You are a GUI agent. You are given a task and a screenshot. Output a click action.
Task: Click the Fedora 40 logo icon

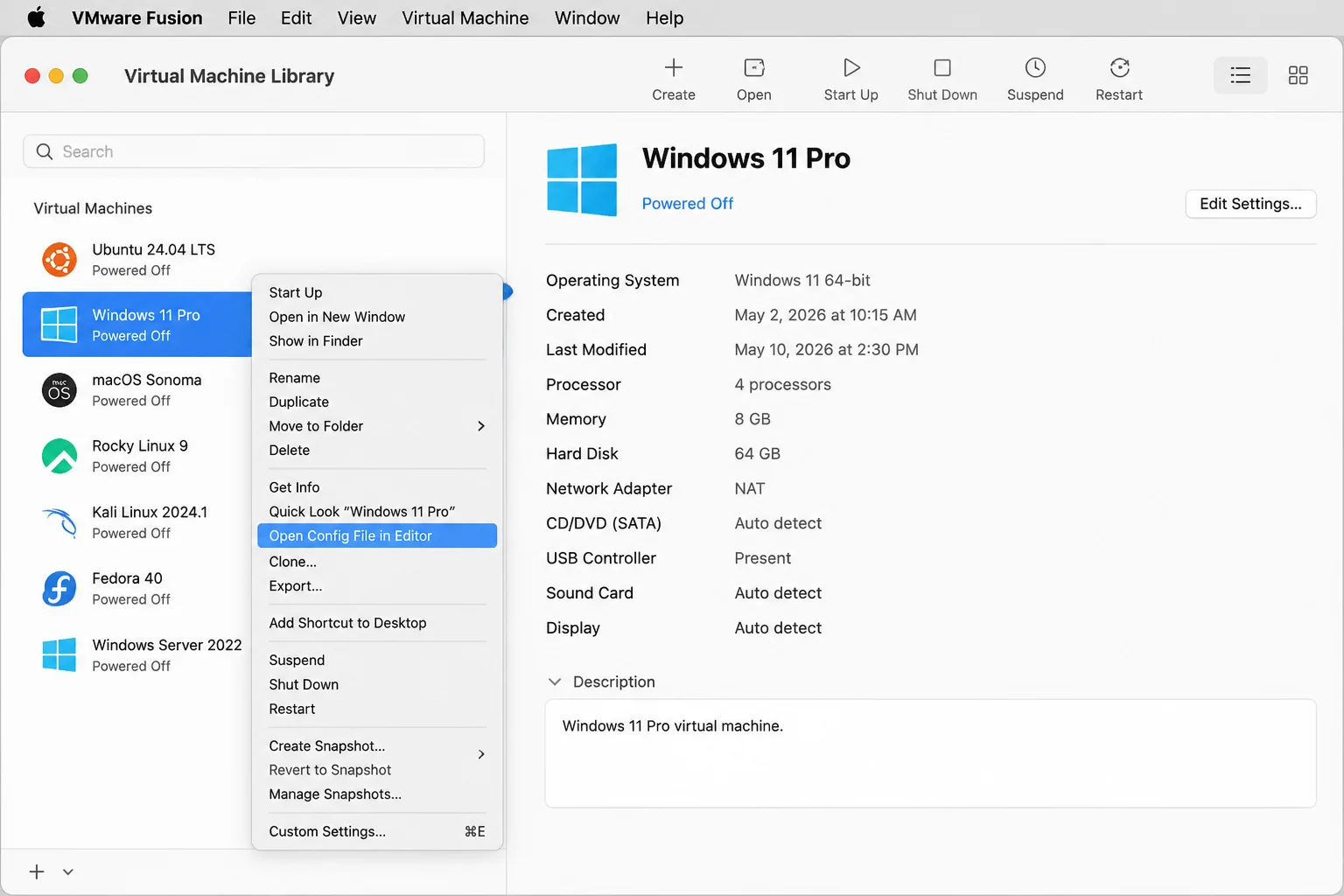tap(59, 588)
